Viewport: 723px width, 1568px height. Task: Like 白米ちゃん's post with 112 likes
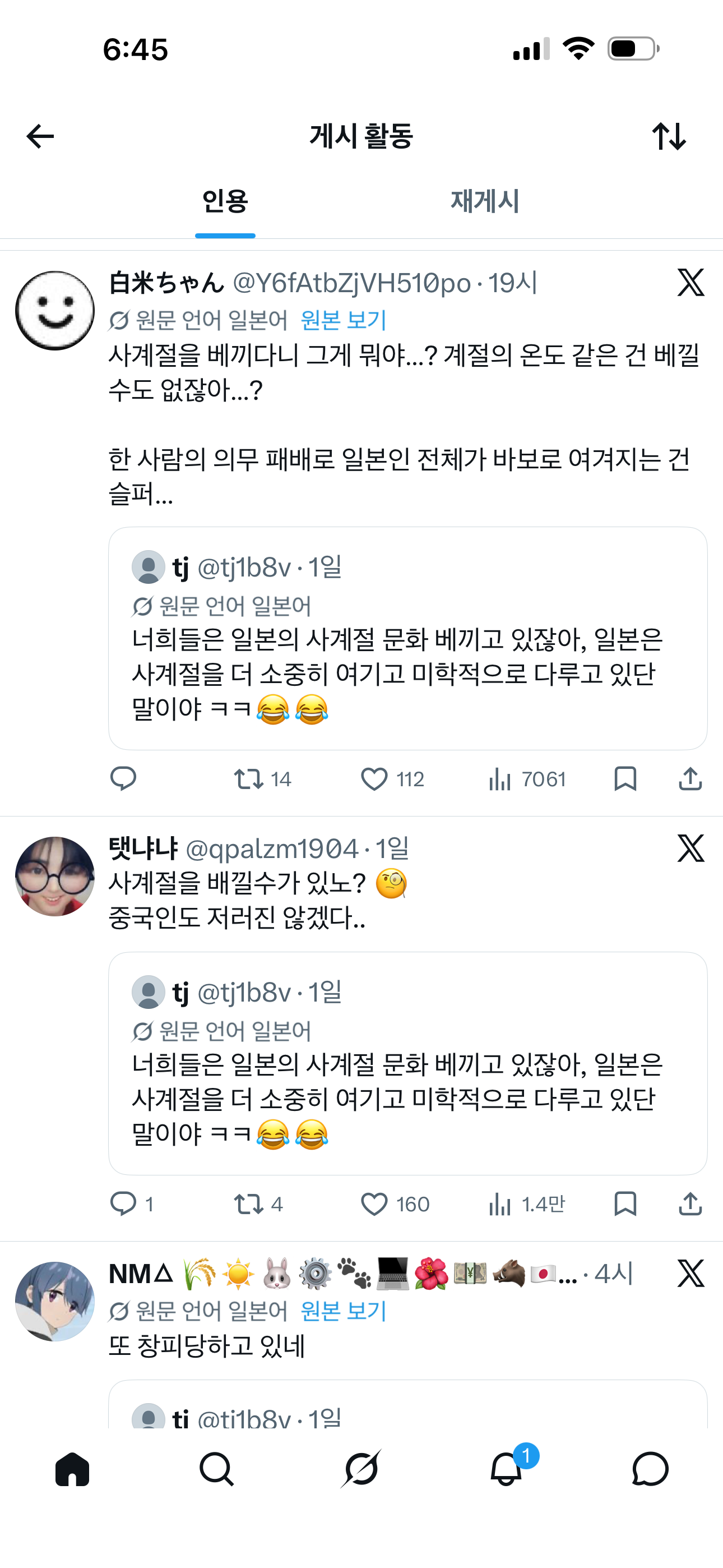pyautogui.click(x=374, y=779)
